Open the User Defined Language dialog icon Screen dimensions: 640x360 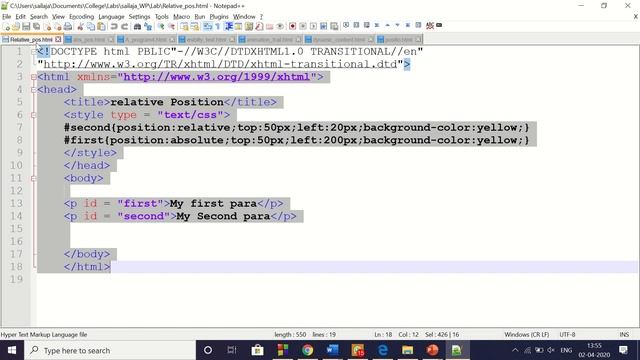[x=238, y=27]
